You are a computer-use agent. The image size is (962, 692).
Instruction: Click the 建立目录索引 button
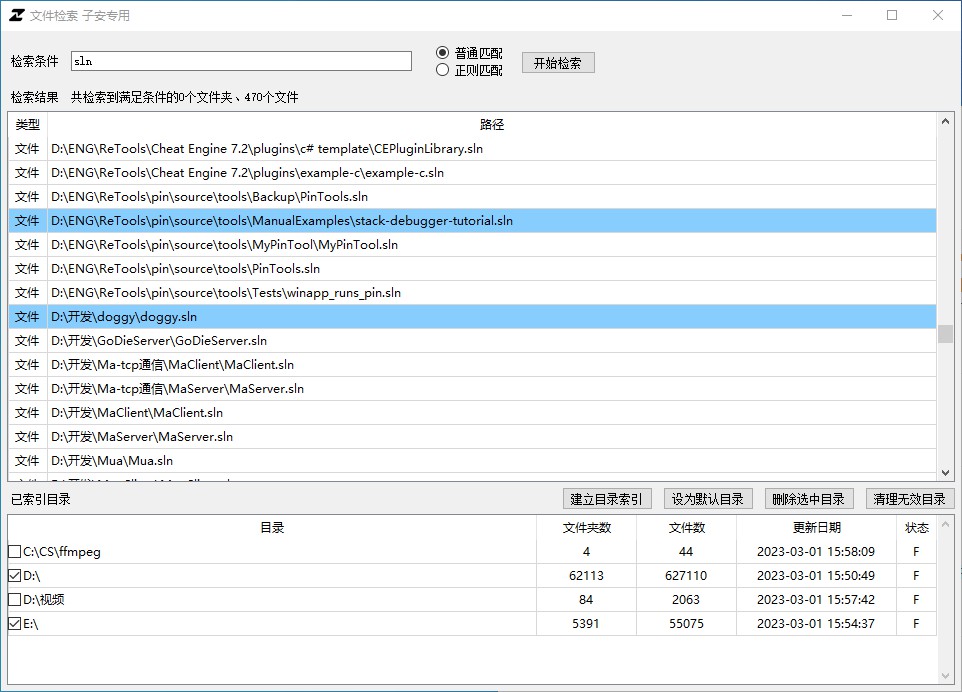pyautogui.click(x=607, y=499)
